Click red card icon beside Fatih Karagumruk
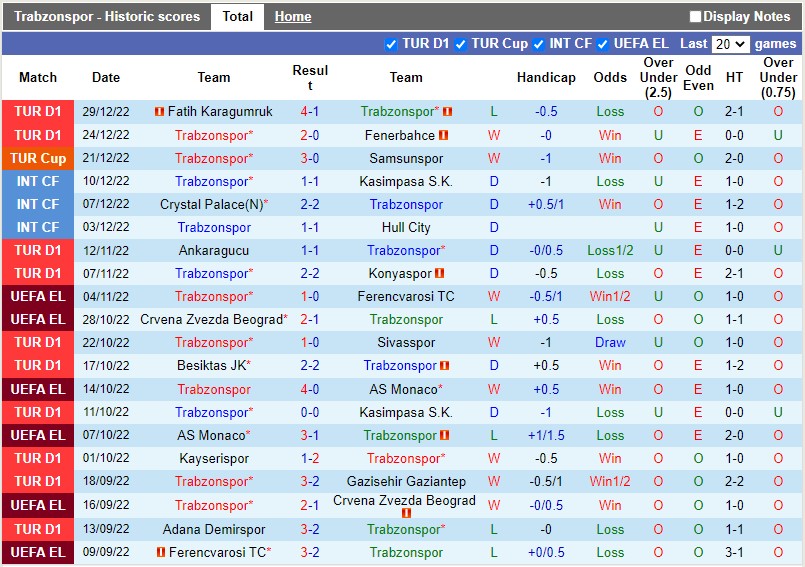Image resolution: width=805 pixels, height=567 pixels. pos(159,111)
